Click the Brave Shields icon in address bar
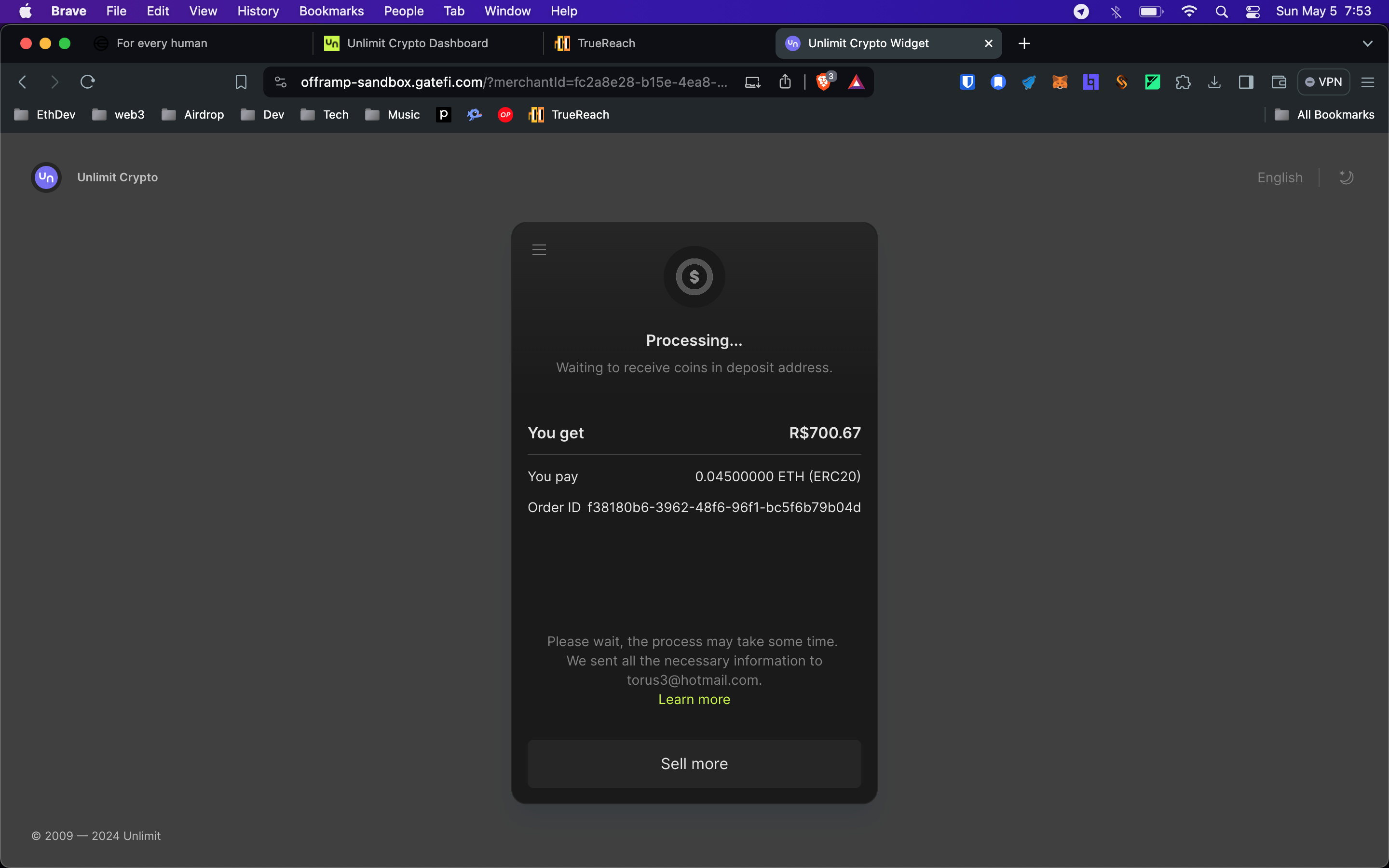This screenshot has height=868, width=1389. coord(821,82)
